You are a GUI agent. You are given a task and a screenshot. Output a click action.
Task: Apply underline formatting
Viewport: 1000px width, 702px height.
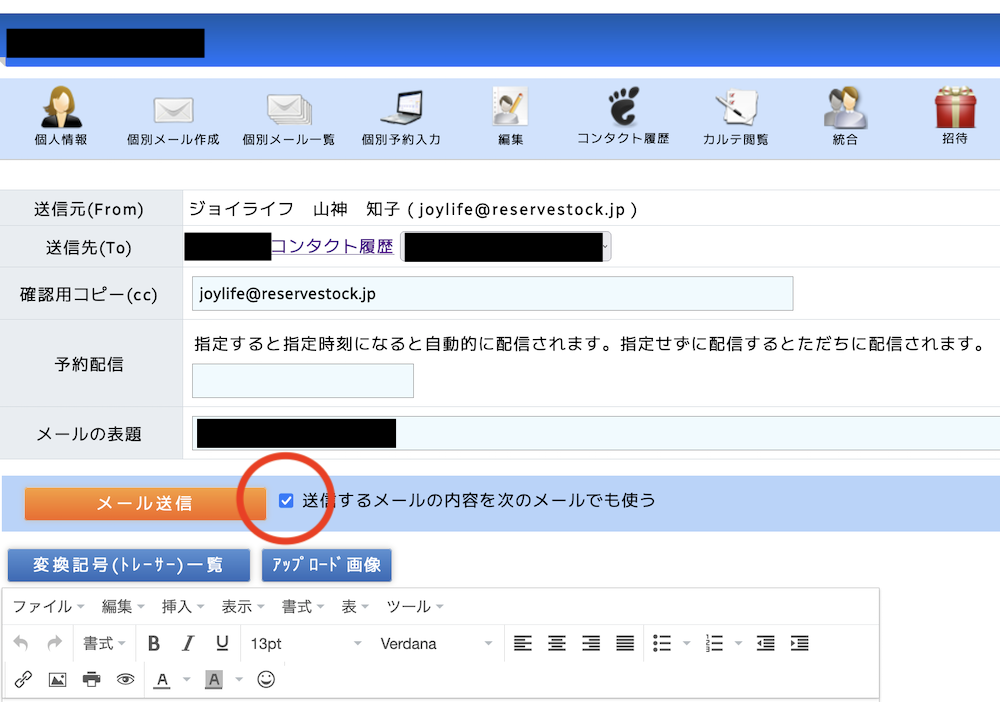pyautogui.click(x=221, y=643)
